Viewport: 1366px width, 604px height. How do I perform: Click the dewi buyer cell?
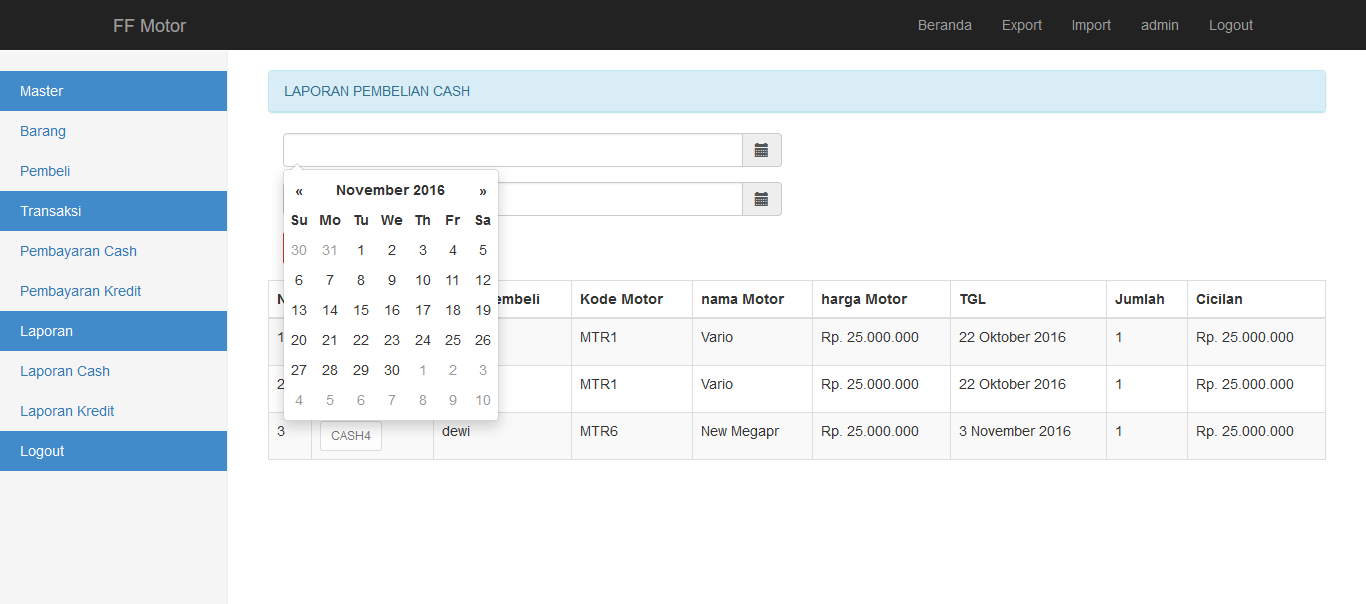[x=502, y=436]
